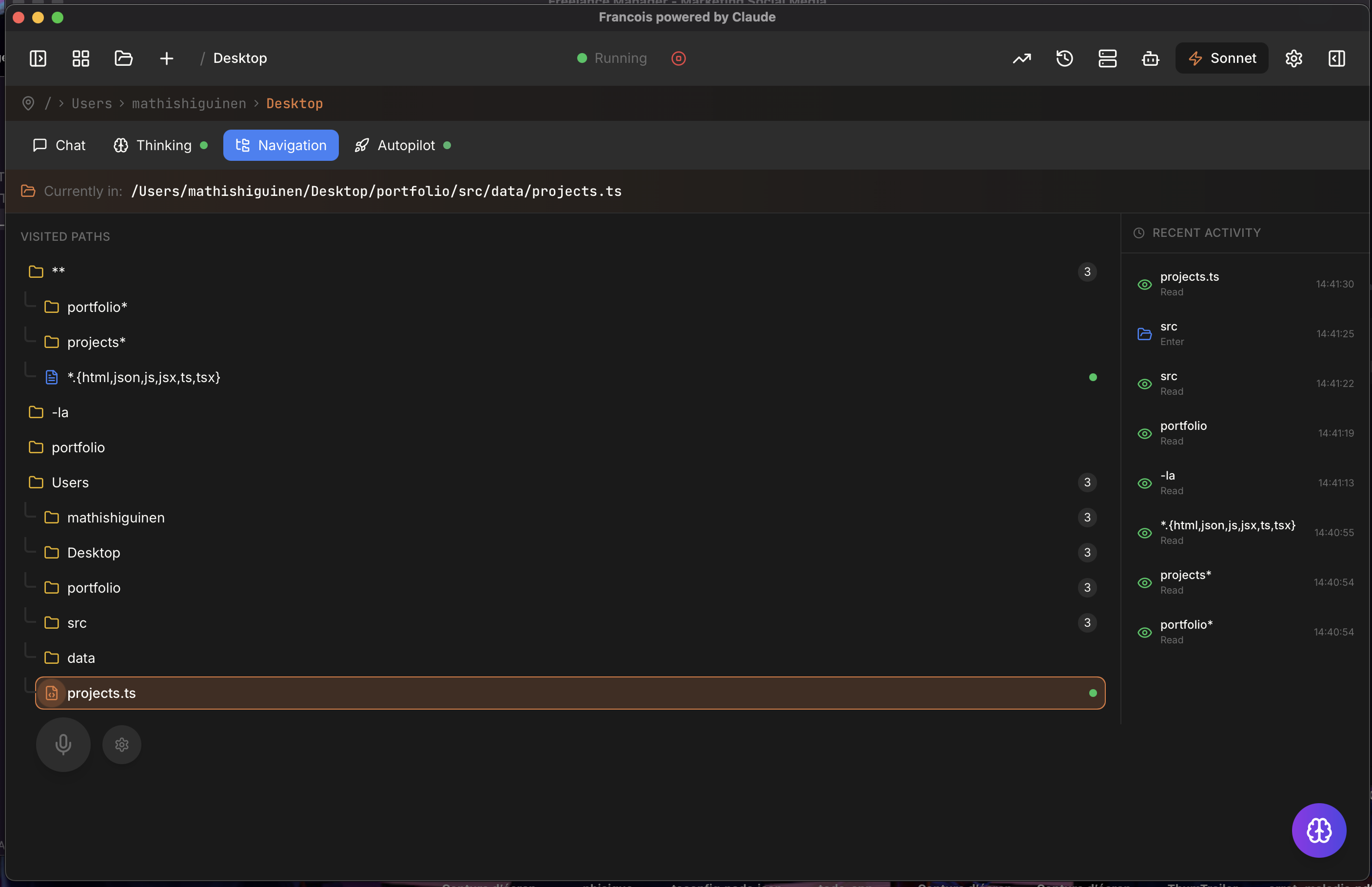
Task: Click eye icon beside projects.ts activity
Action: (x=1144, y=285)
